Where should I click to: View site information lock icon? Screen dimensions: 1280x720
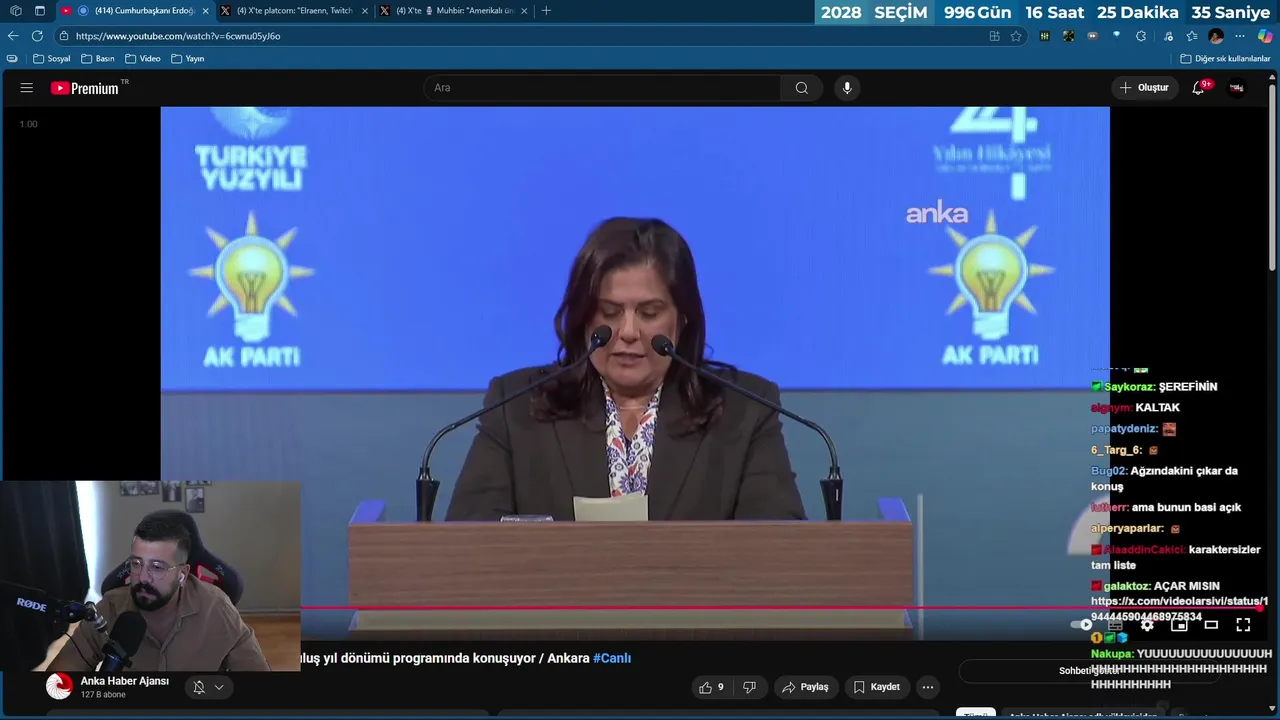click(64, 36)
